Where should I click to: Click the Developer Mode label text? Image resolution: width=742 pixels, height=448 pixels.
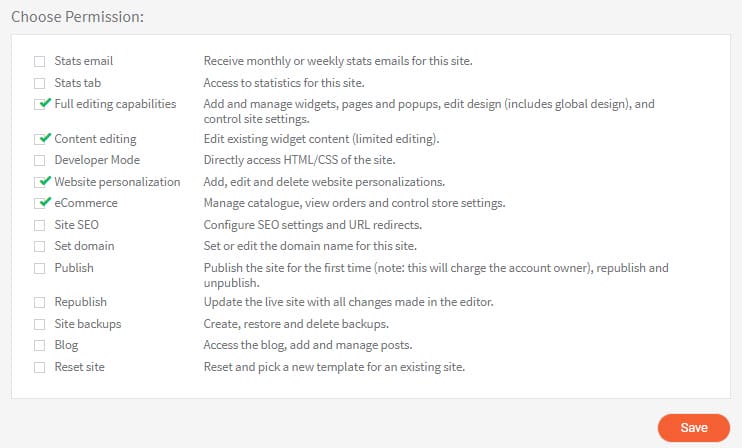(97, 160)
